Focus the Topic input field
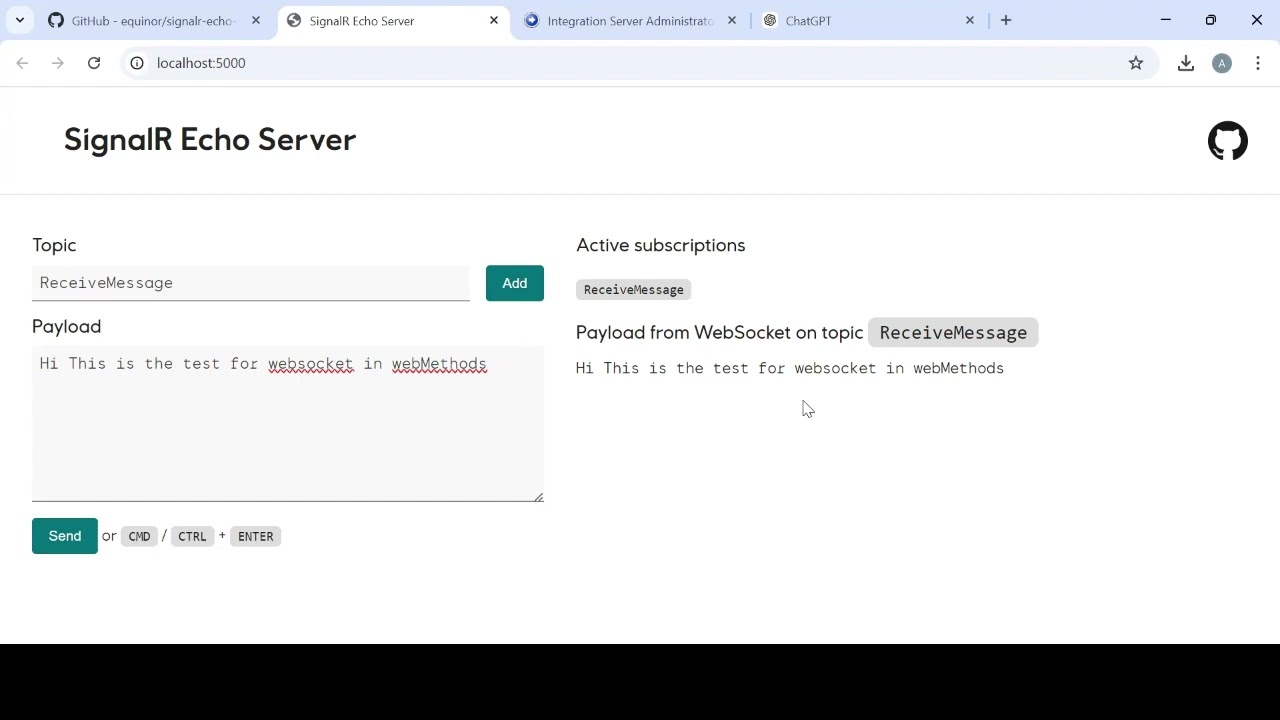 (x=251, y=283)
